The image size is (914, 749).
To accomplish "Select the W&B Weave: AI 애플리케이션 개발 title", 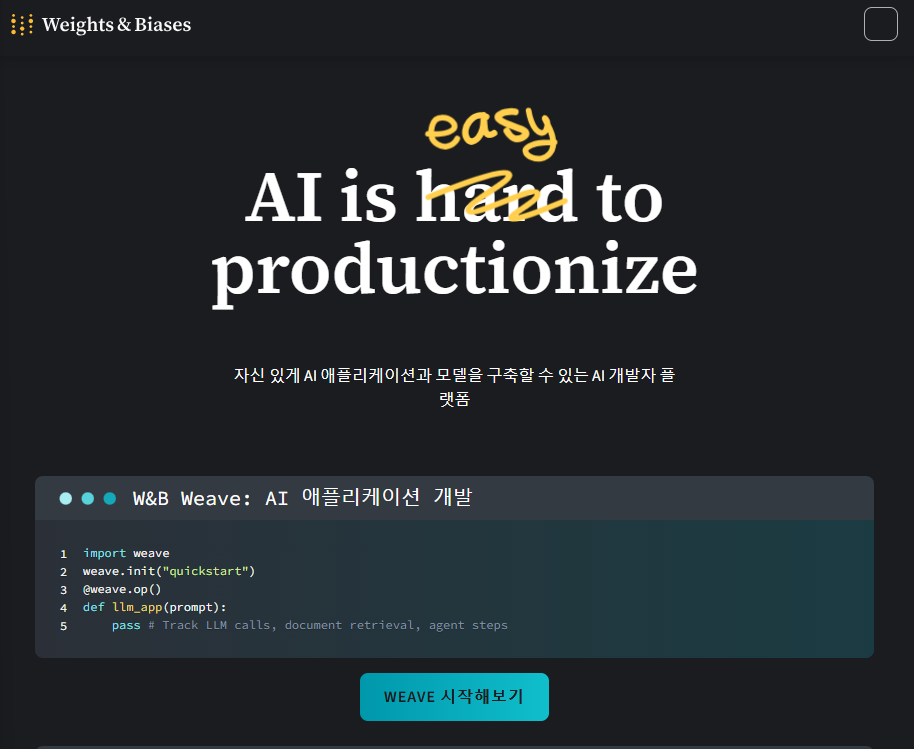I will (x=303, y=498).
